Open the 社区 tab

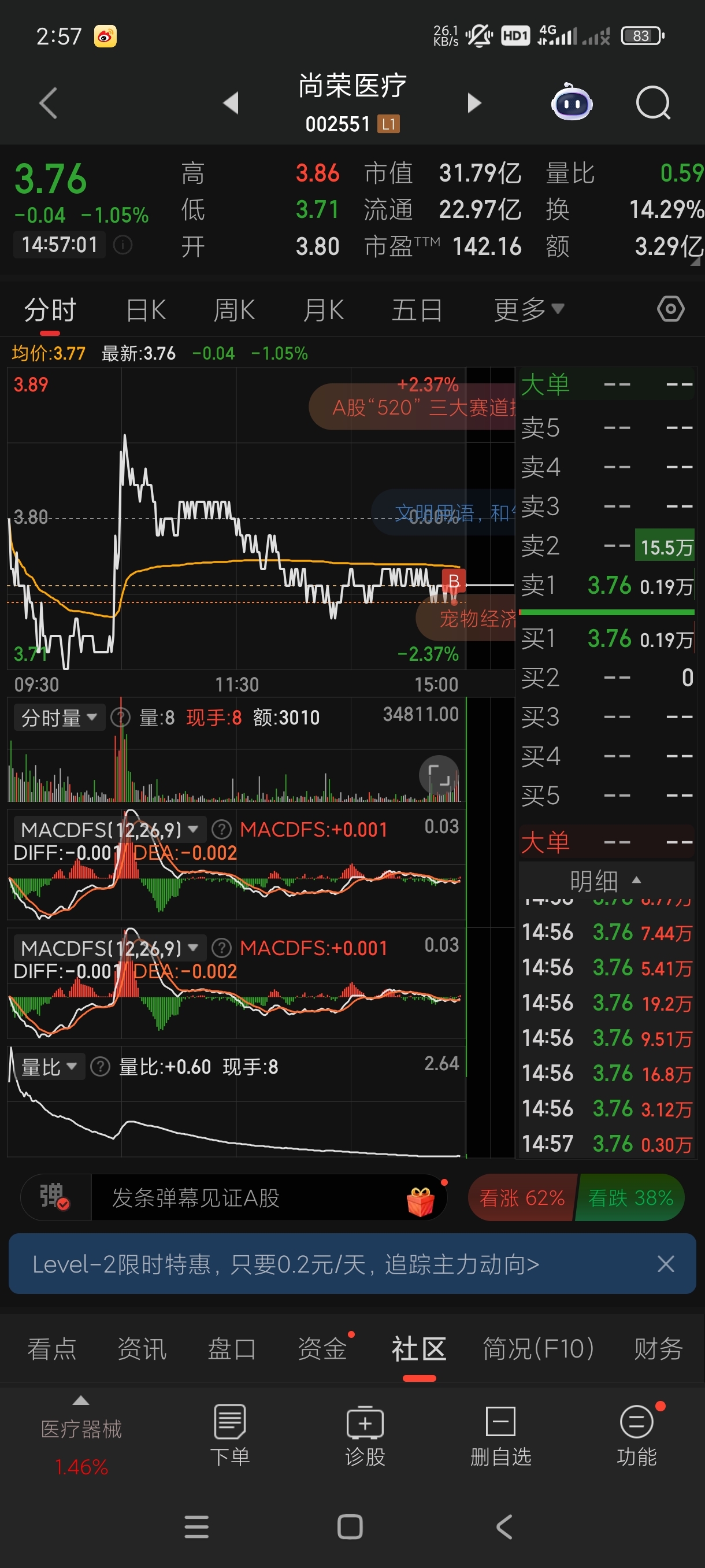click(x=419, y=1348)
